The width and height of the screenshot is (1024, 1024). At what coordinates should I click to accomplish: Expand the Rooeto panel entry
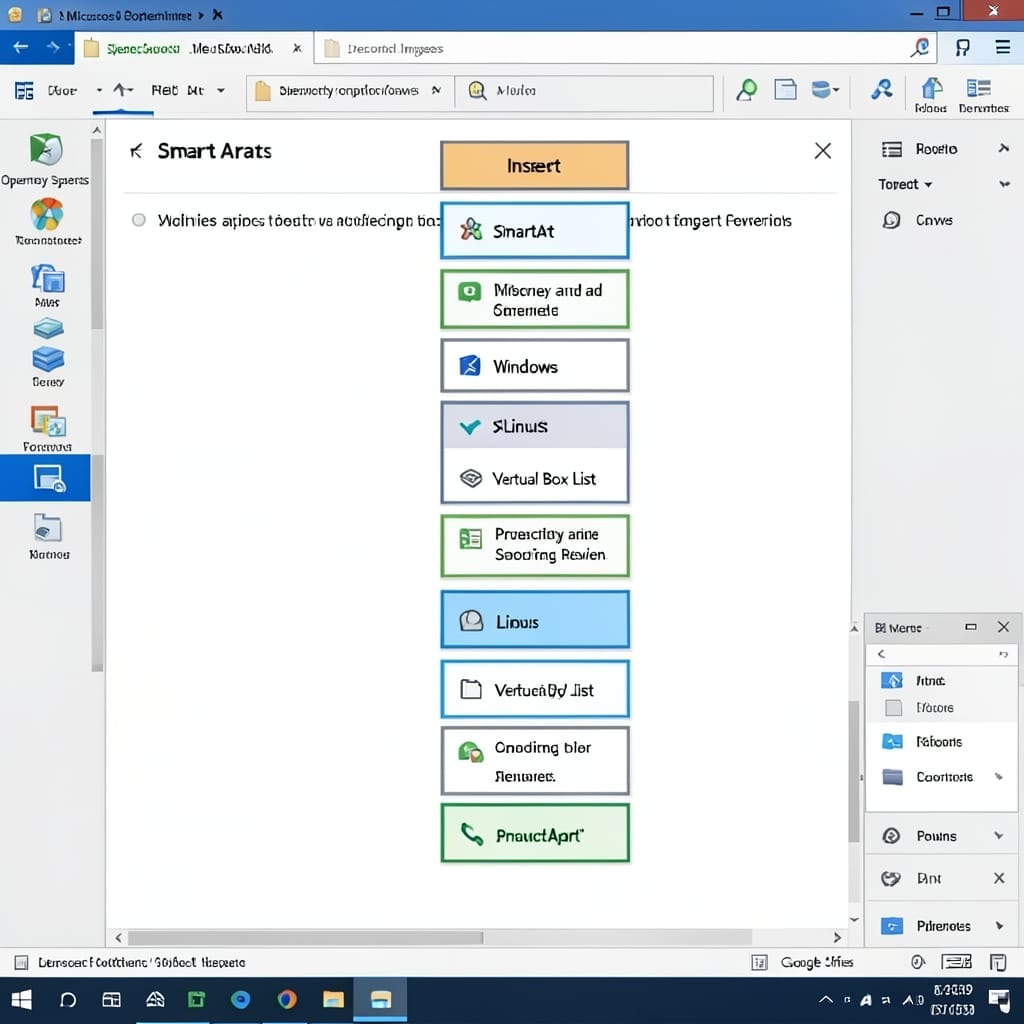click(x=1004, y=149)
